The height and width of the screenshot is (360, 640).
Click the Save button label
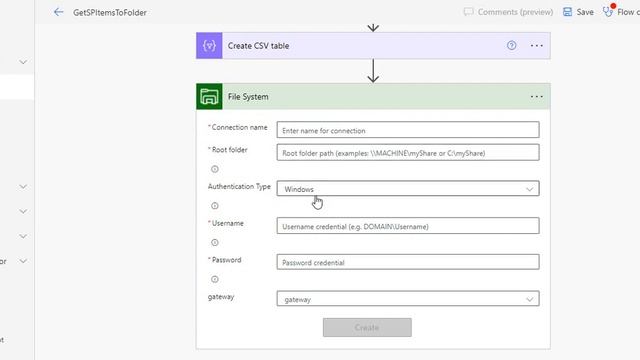pyautogui.click(x=585, y=12)
